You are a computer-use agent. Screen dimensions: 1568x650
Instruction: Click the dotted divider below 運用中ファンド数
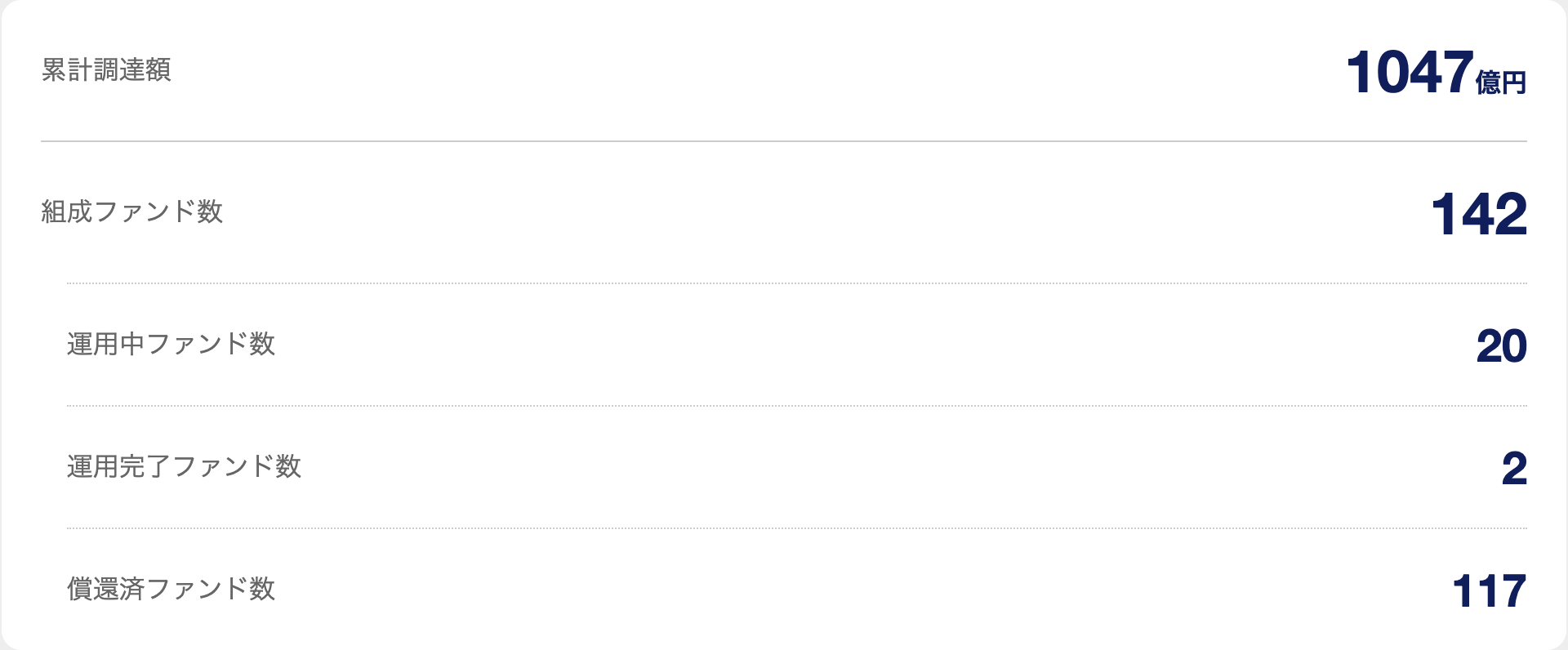[796, 406]
